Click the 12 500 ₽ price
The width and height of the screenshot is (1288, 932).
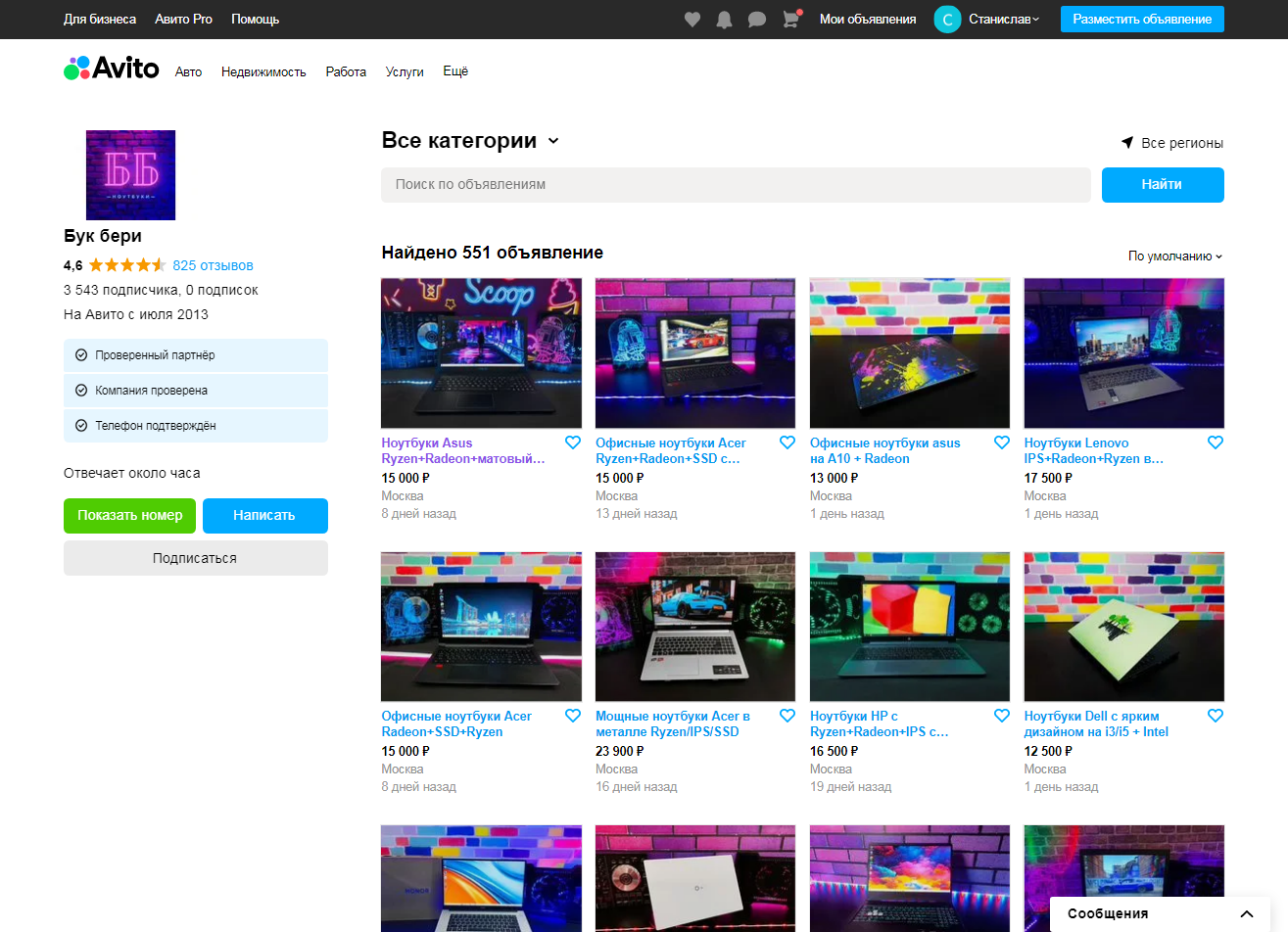1048,751
